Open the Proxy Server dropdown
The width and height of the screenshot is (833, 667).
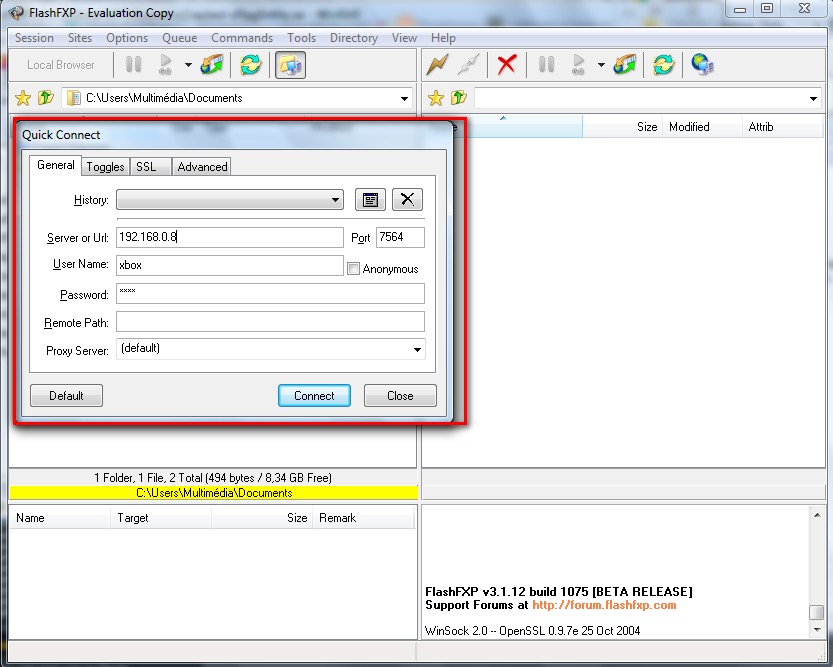coord(416,349)
